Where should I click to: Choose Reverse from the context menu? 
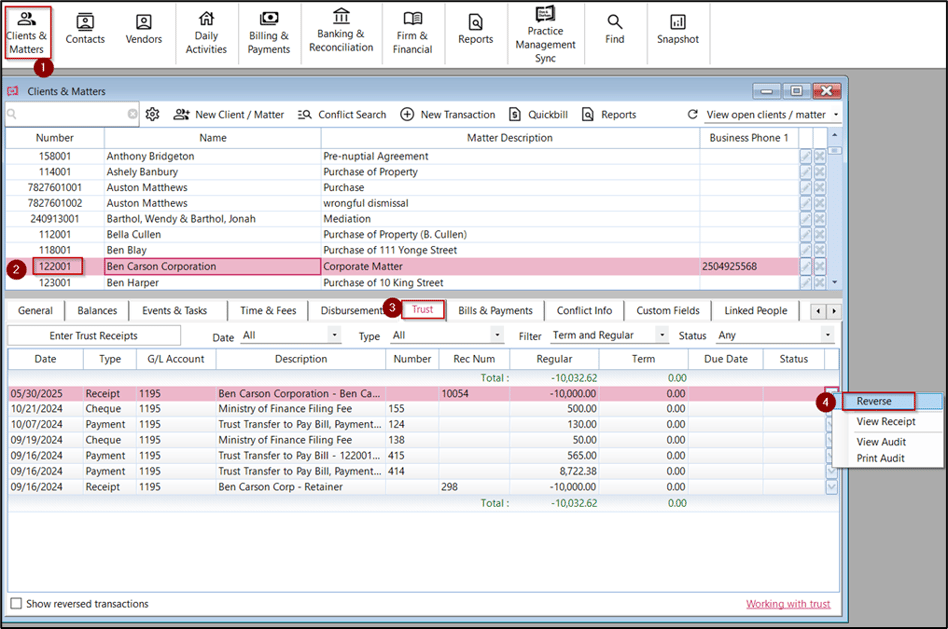[x=874, y=401]
